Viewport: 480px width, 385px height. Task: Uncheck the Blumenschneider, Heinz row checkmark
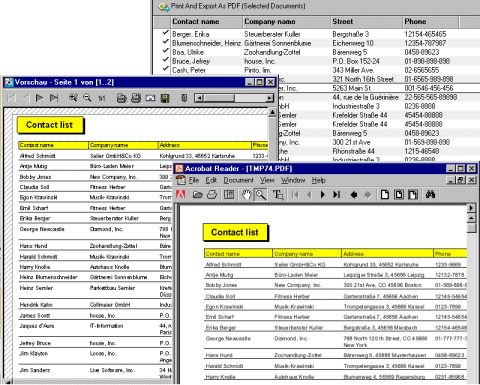[165, 42]
